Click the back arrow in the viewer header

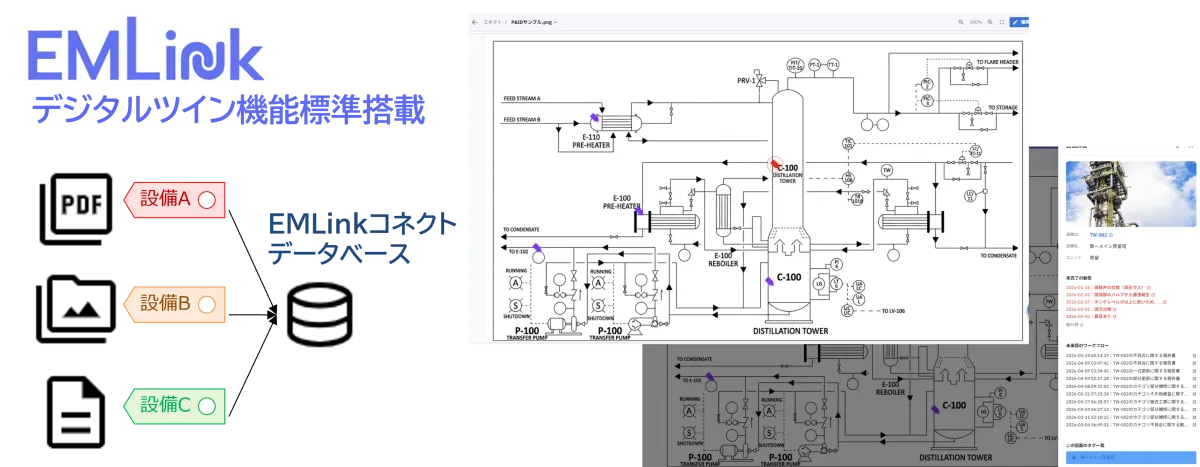coord(474,21)
